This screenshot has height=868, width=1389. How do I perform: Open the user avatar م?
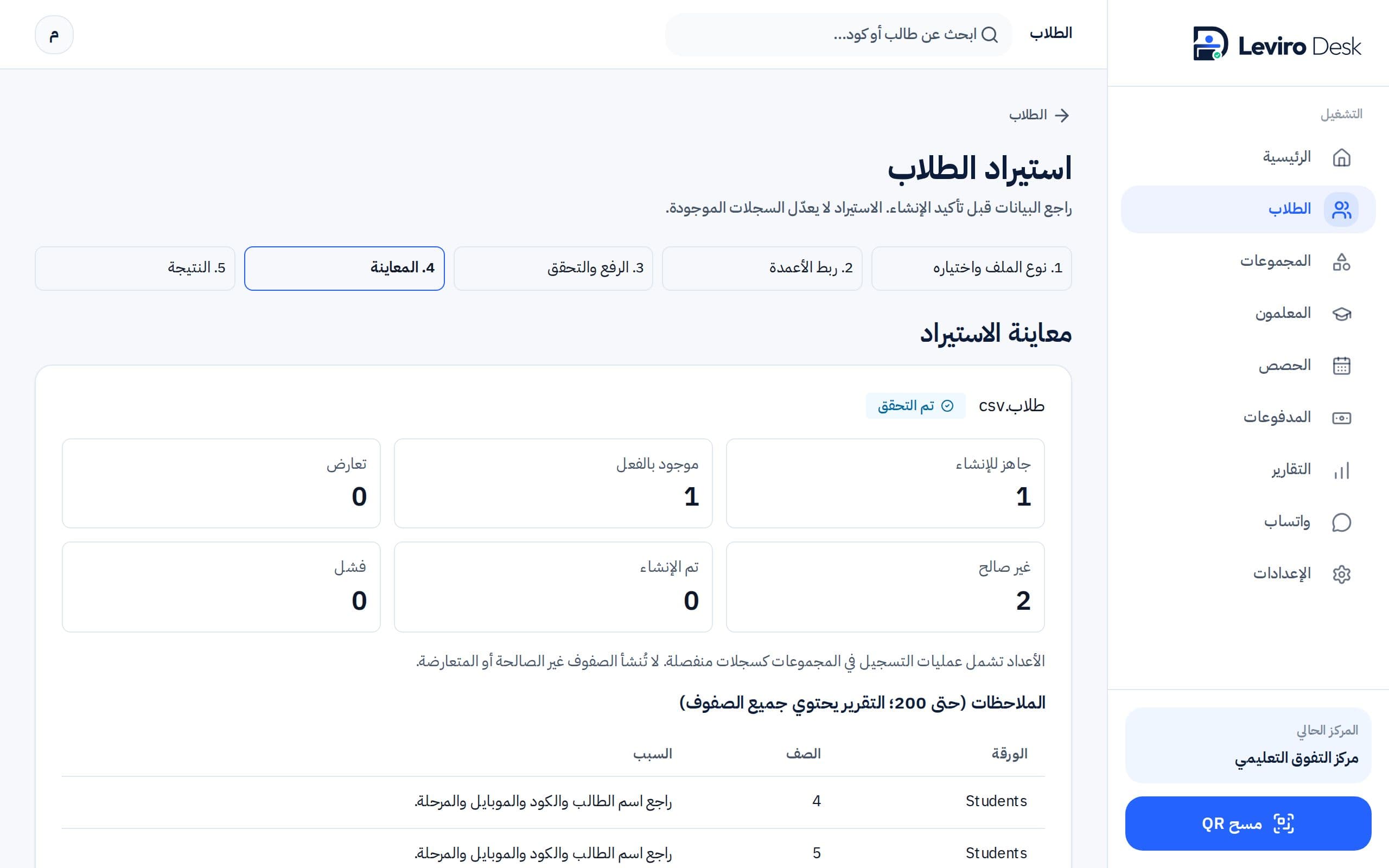tap(54, 34)
